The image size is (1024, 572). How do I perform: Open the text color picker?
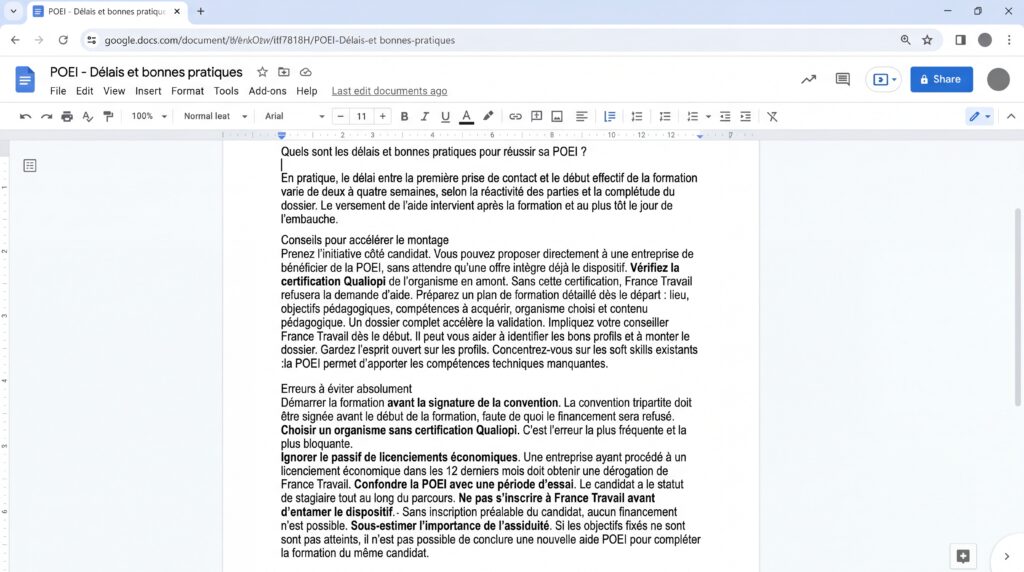coord(466,116)
